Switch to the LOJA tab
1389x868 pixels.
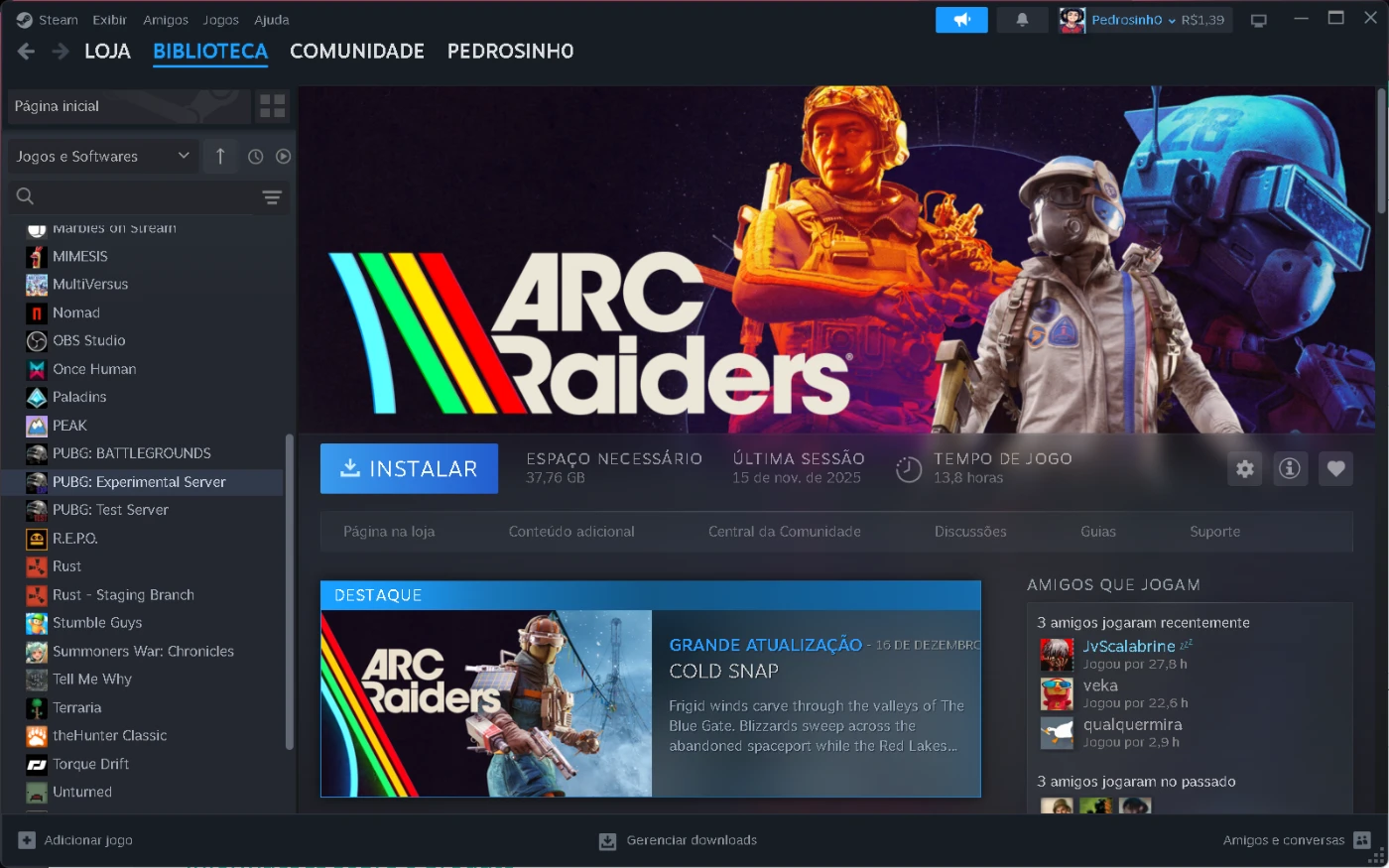[x=107, y=52]
